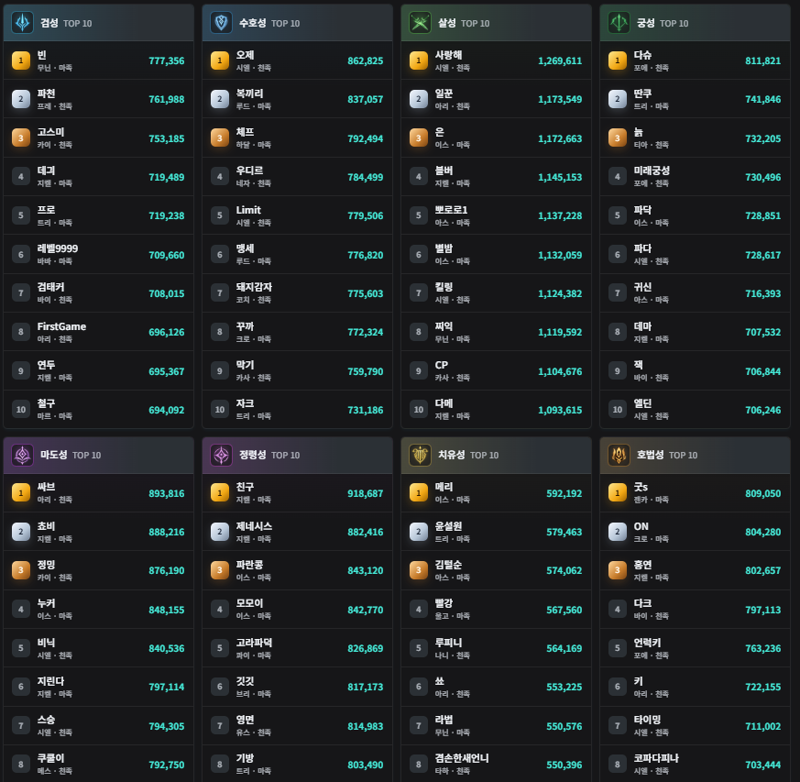Click rank 10 badge beside 1,093,615

tap(418, 410)
